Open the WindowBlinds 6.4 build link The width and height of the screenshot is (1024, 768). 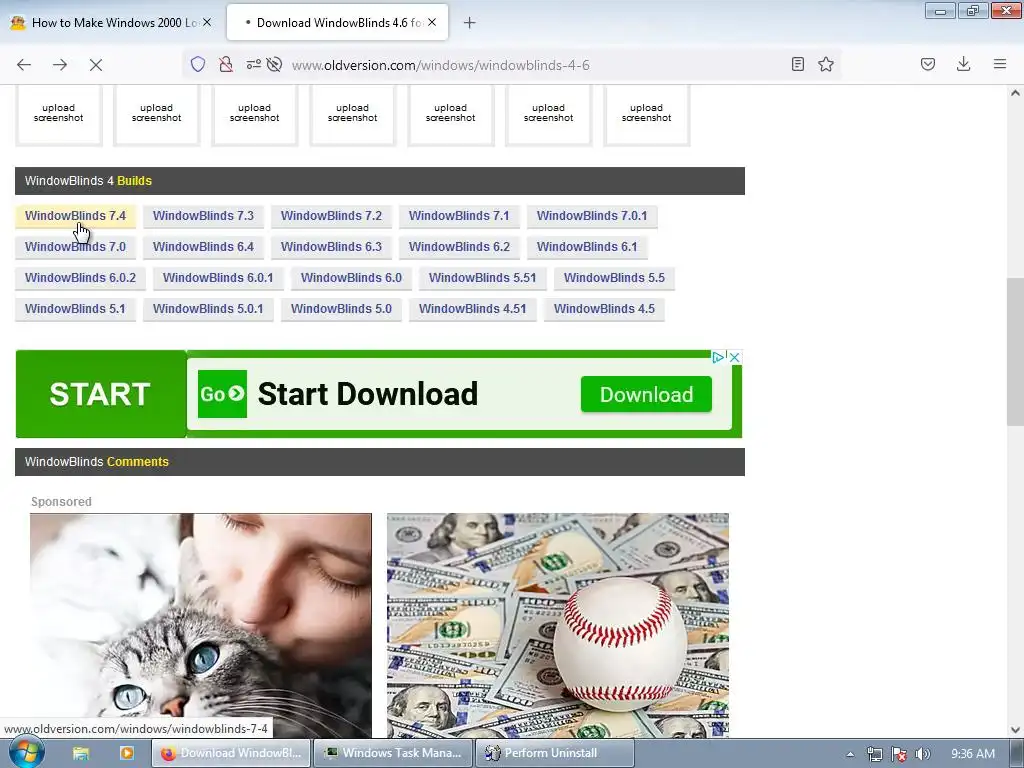point(203,247)
